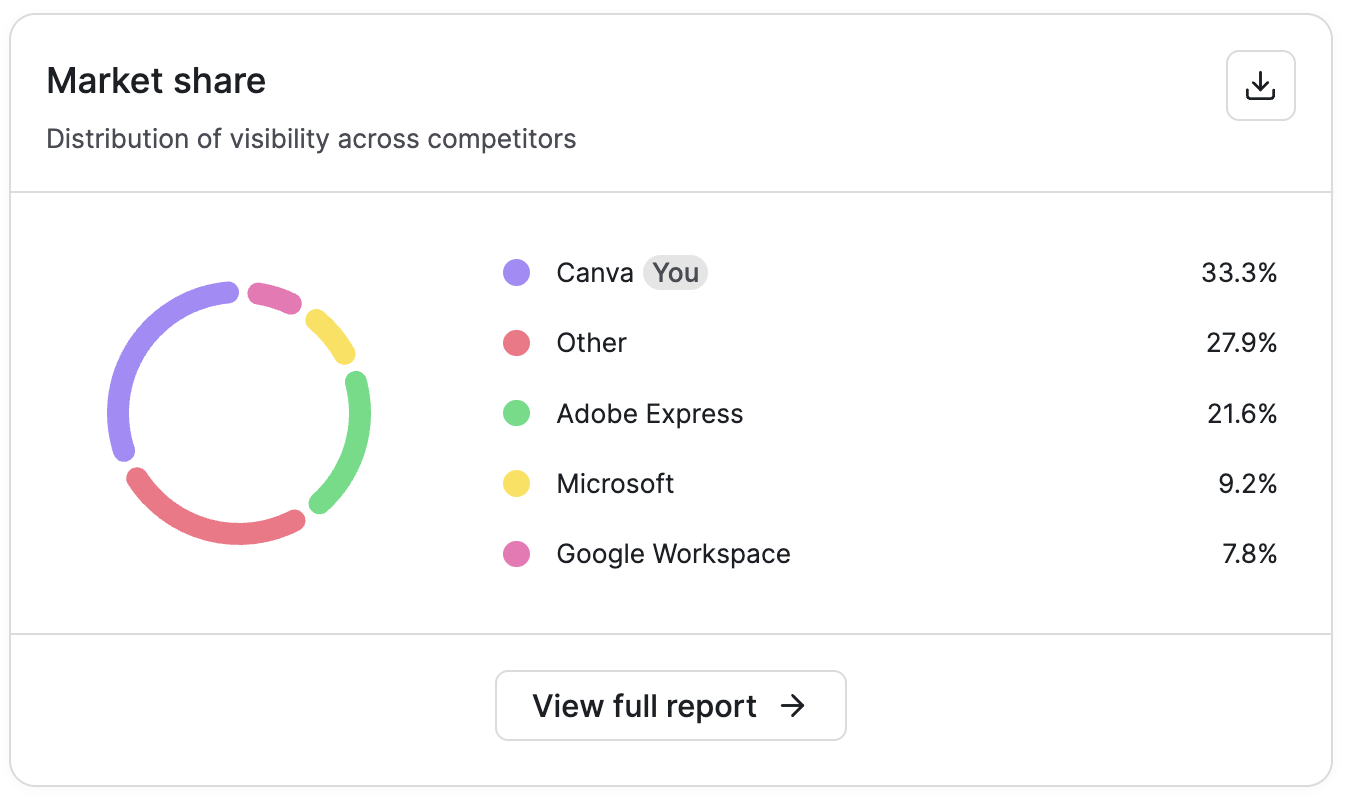This screenshot has height=798, width=1350.
Task: Click the 7.8% Google Workspace value
Action: (x=1250, y=554)
